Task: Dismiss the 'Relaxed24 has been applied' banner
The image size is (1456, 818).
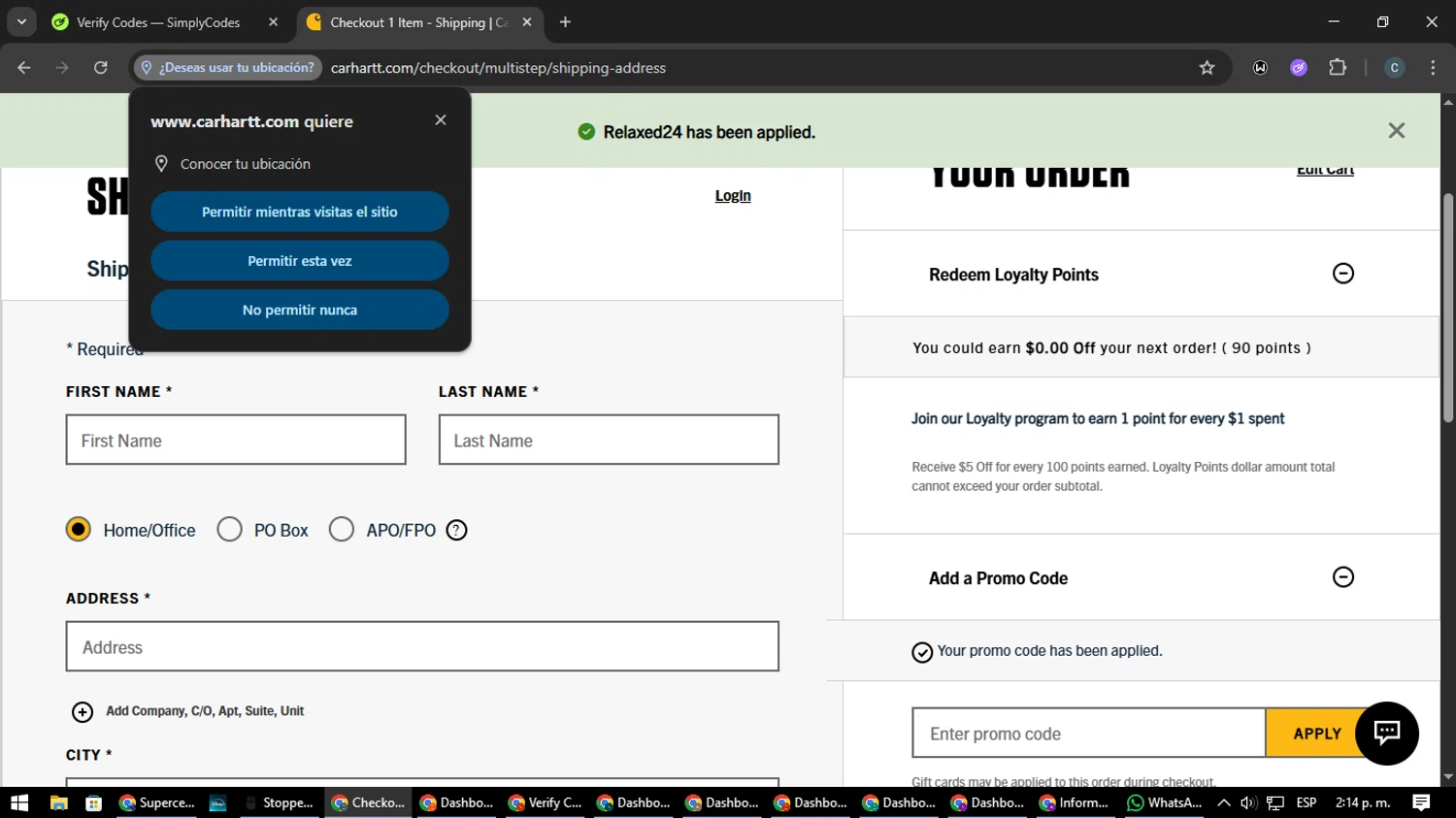Action: pos(1397,131)
